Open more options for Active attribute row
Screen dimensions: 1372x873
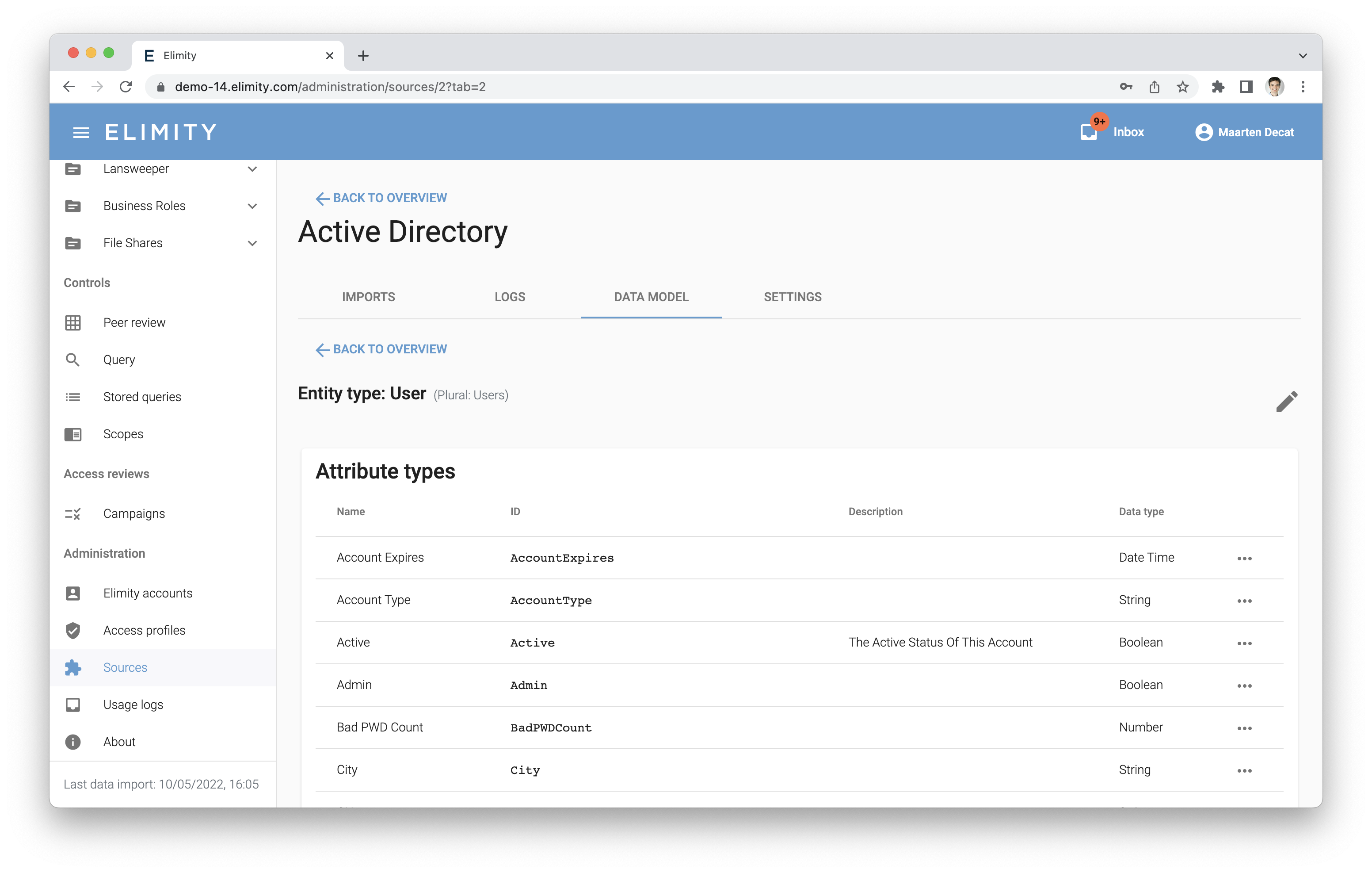coord(1244,643)
